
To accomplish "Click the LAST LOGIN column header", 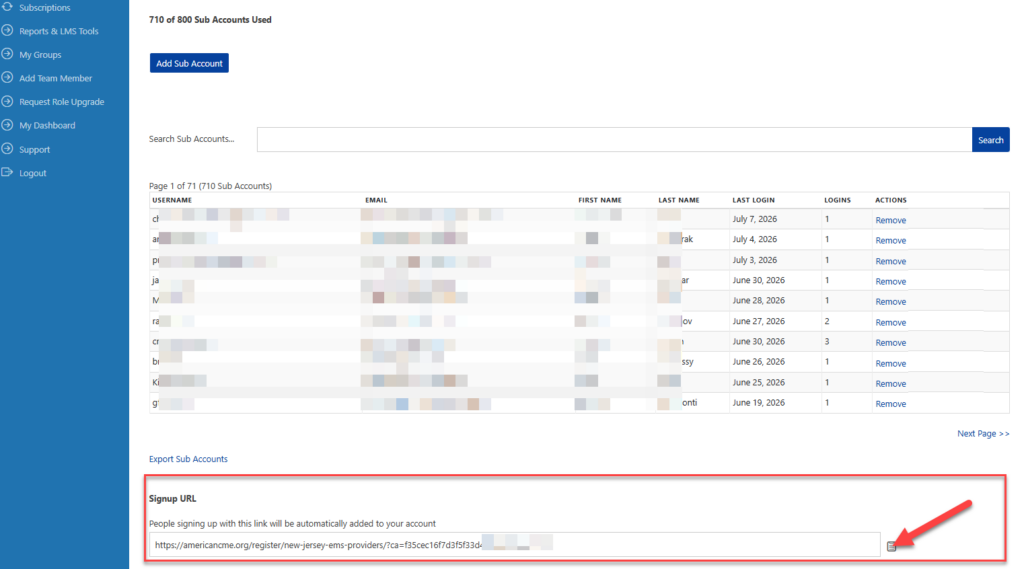I will pos(754,200).
